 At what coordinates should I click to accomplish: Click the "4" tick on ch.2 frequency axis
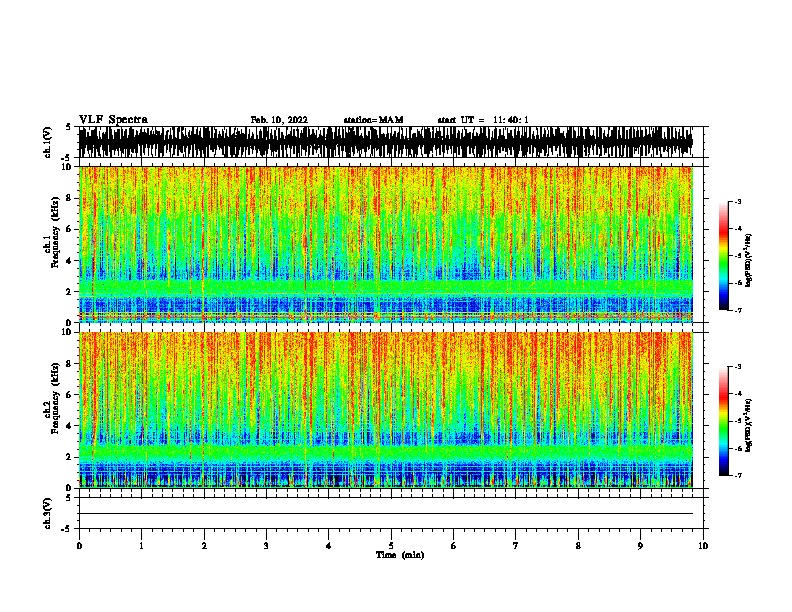coord(70,427)
